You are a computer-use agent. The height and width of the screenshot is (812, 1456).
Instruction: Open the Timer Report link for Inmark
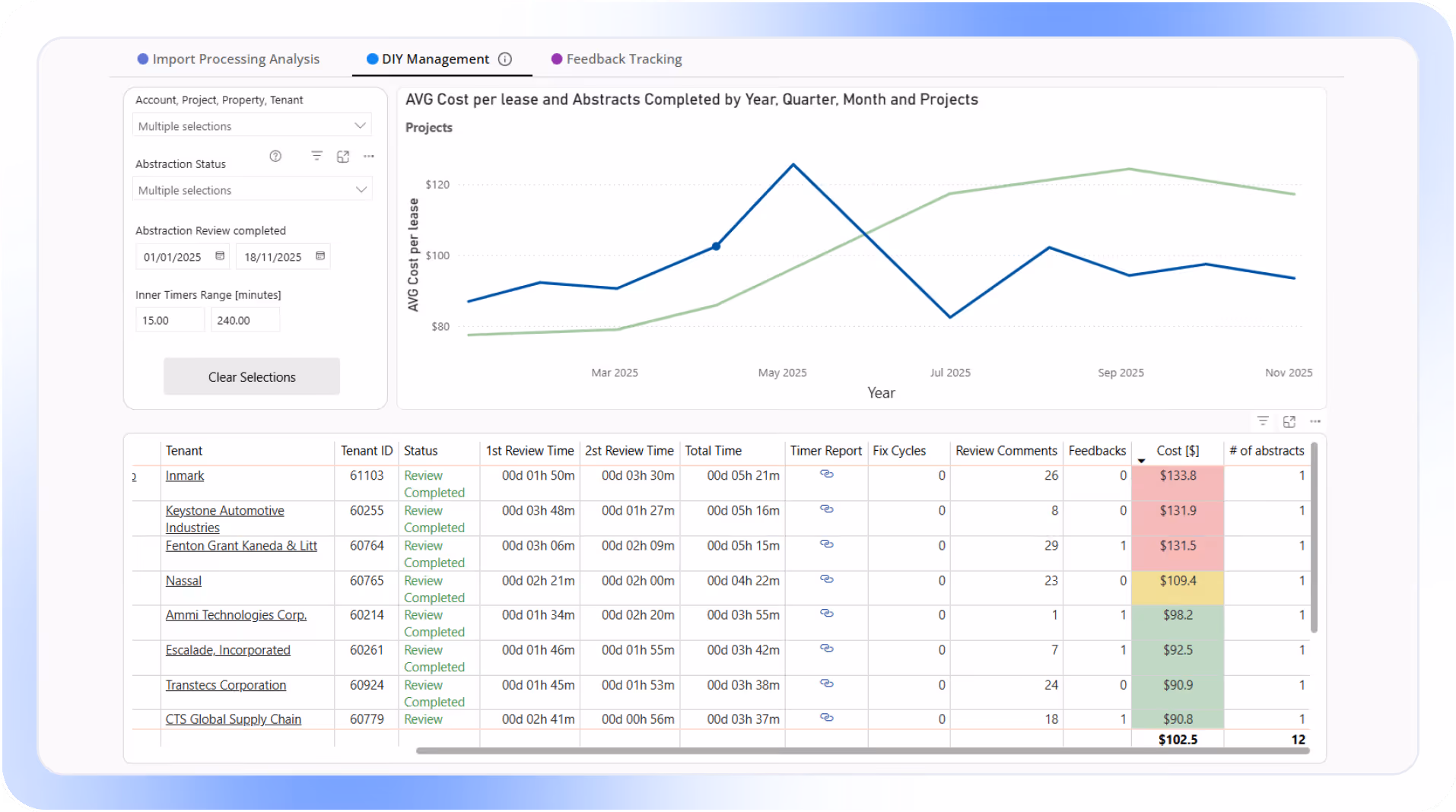point(826,474)
